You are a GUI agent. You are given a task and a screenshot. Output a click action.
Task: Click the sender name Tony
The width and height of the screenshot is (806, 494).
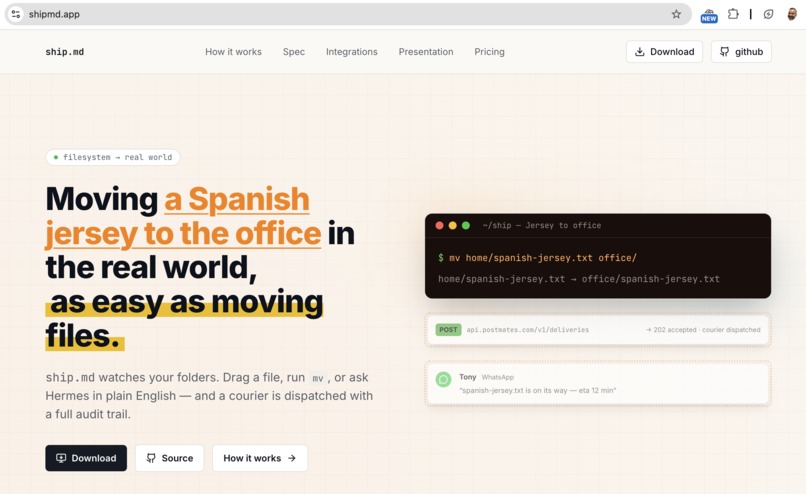click(468, 377)
